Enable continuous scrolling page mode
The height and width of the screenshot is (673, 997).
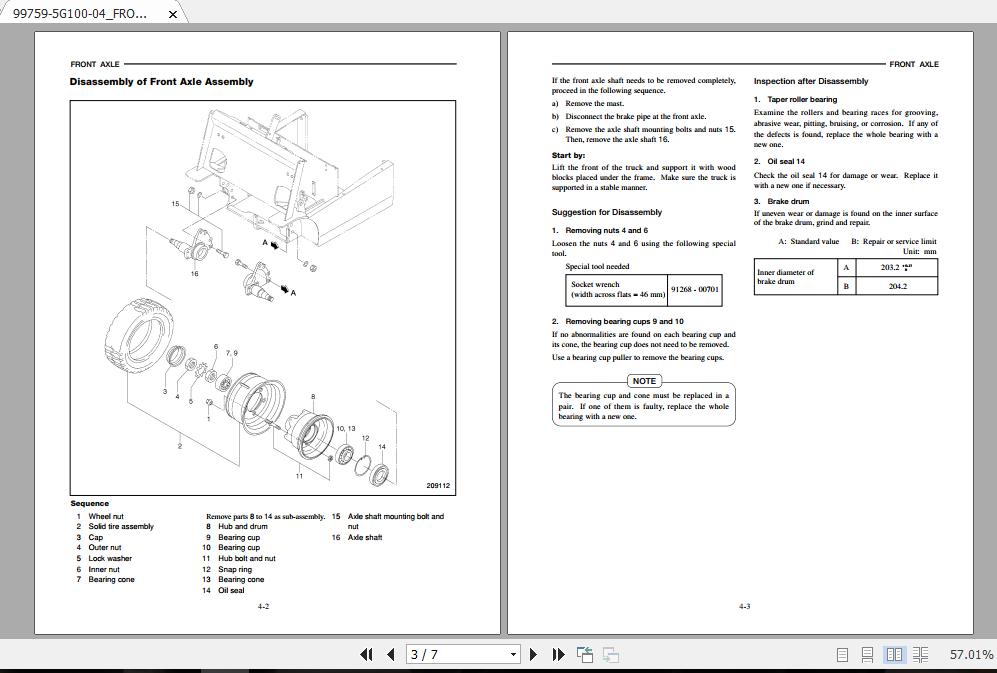(x=867, y=655)
